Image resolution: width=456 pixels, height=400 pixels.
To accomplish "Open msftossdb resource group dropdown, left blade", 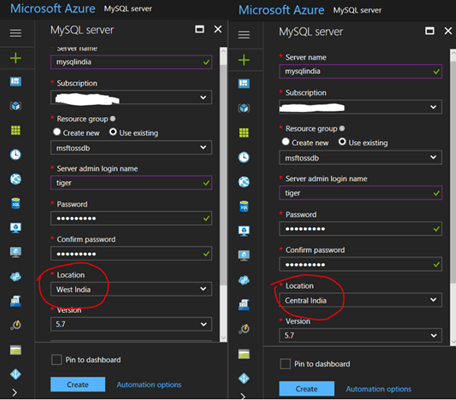I will click(x=131, y=148).
